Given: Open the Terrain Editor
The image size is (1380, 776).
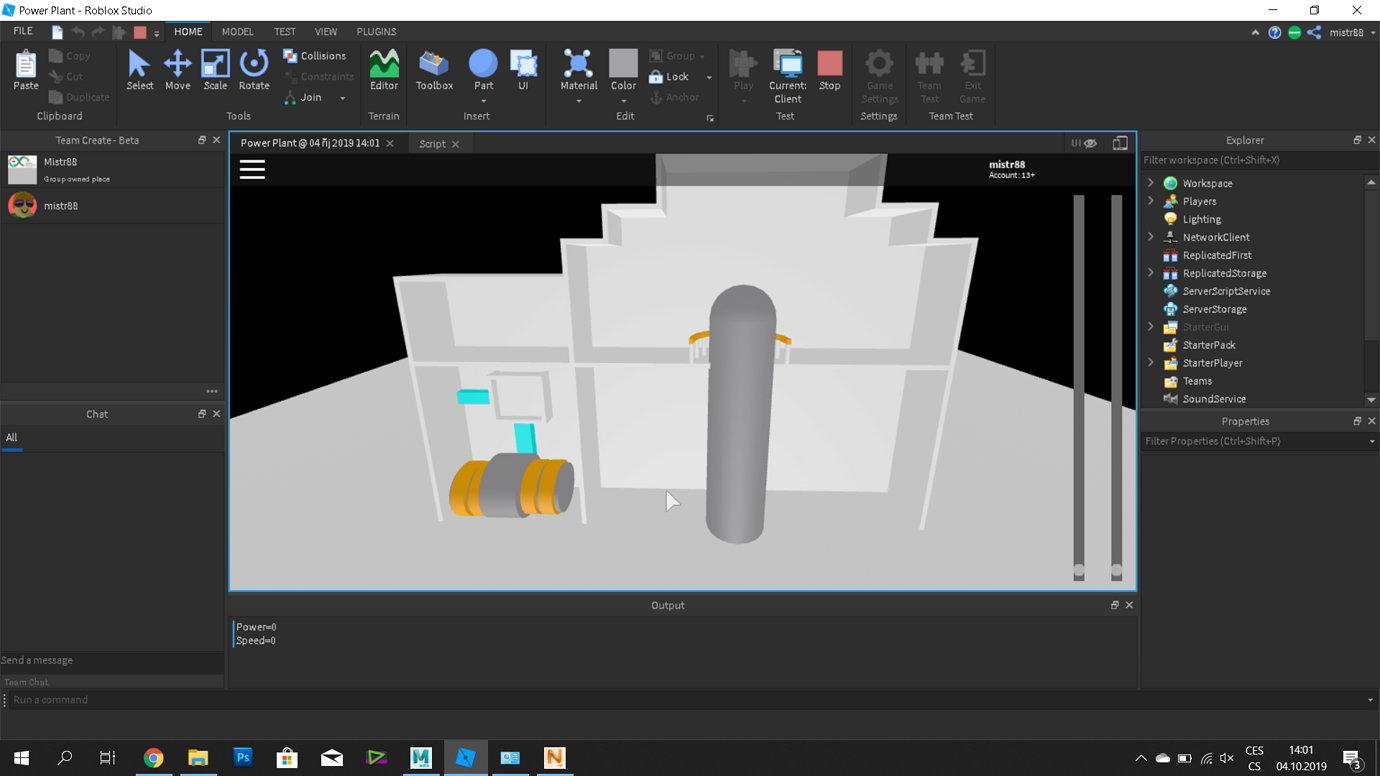Looking at the screenshot, I should [384, 70].
